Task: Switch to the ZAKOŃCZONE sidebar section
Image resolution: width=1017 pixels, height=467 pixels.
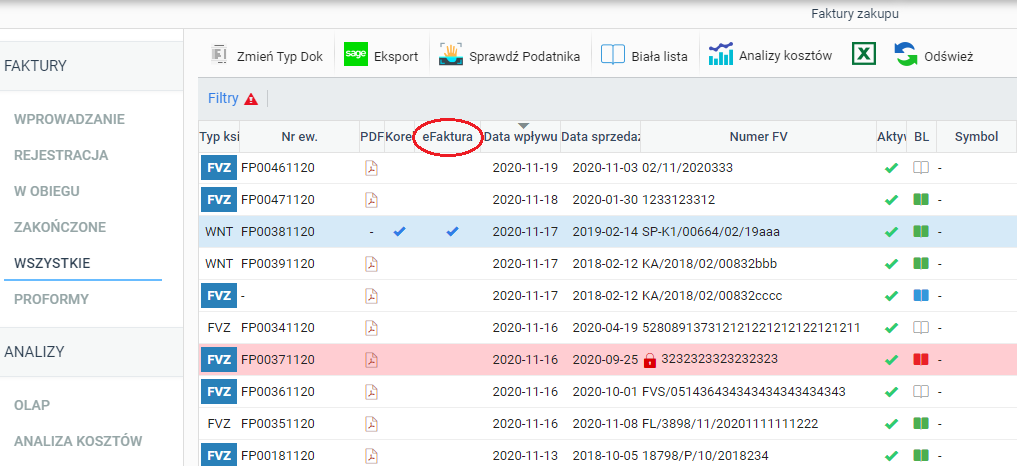Action: click(60, 228)
